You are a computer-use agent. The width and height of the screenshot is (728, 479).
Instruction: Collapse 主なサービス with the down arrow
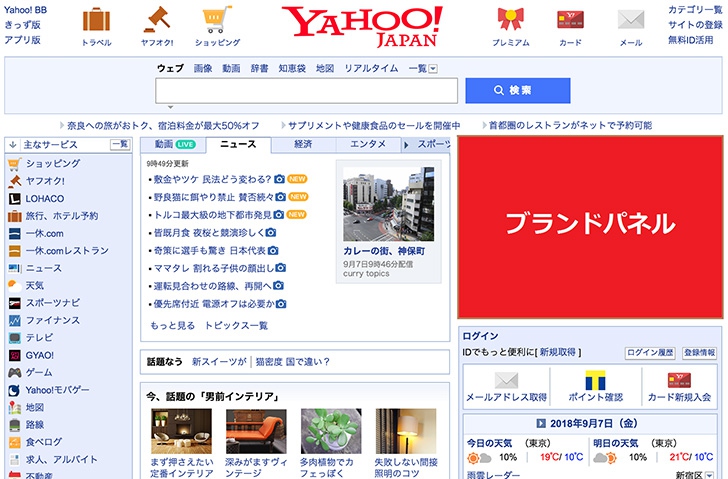(x=13, y=145)
